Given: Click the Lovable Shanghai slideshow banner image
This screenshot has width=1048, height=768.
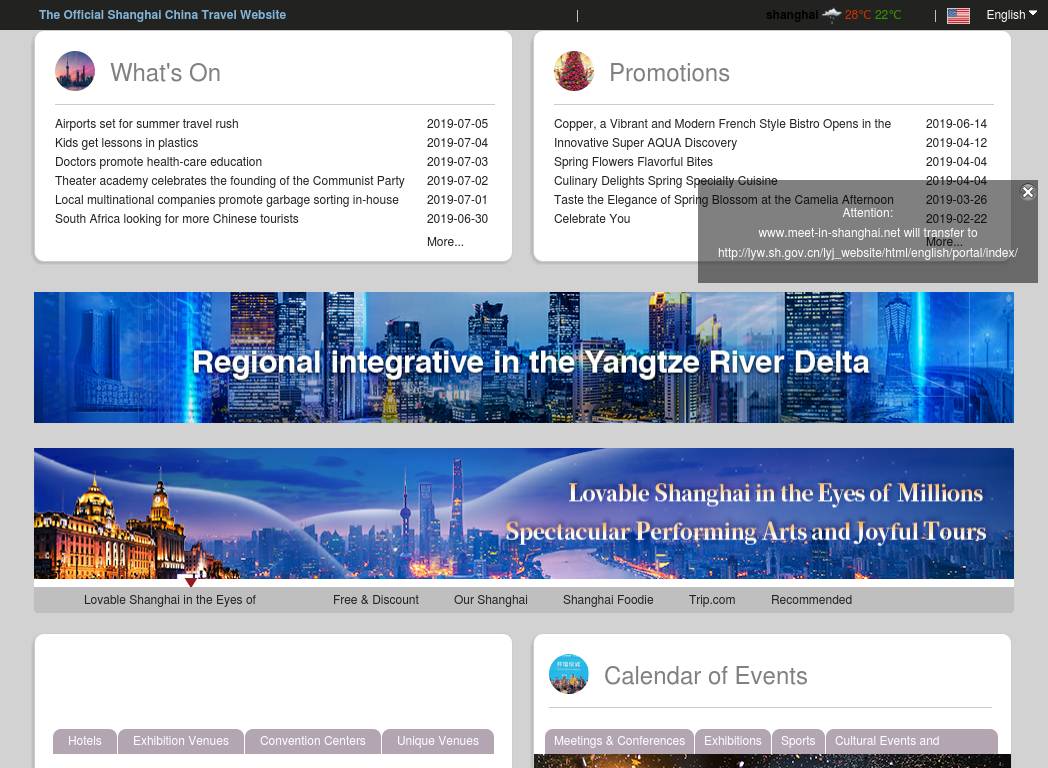Looking at the screenshot, I should 523,513.
